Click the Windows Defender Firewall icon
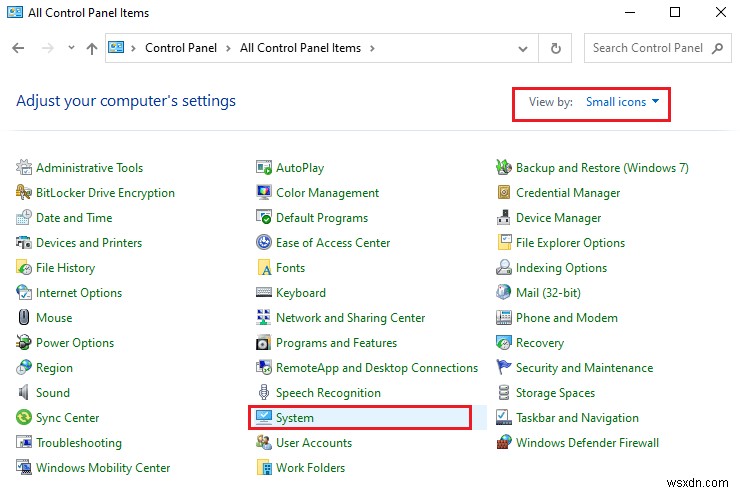The image size is (740, 493). [x=504, y=443]
